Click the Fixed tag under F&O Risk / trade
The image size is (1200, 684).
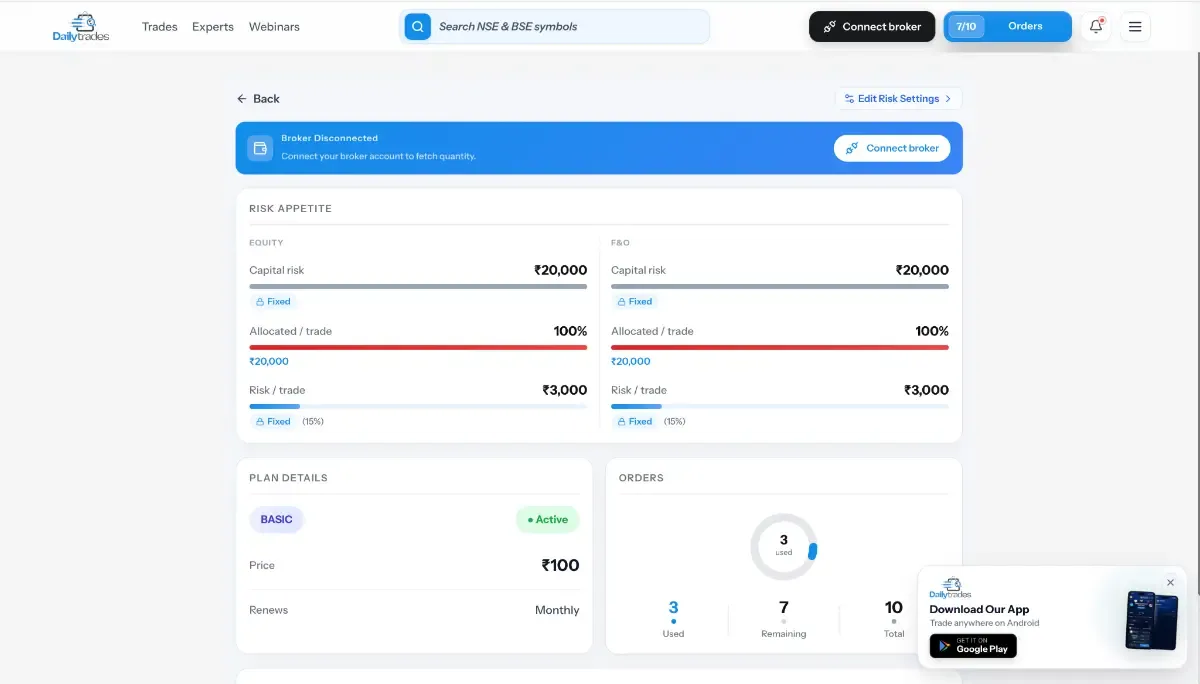[635, 421]
